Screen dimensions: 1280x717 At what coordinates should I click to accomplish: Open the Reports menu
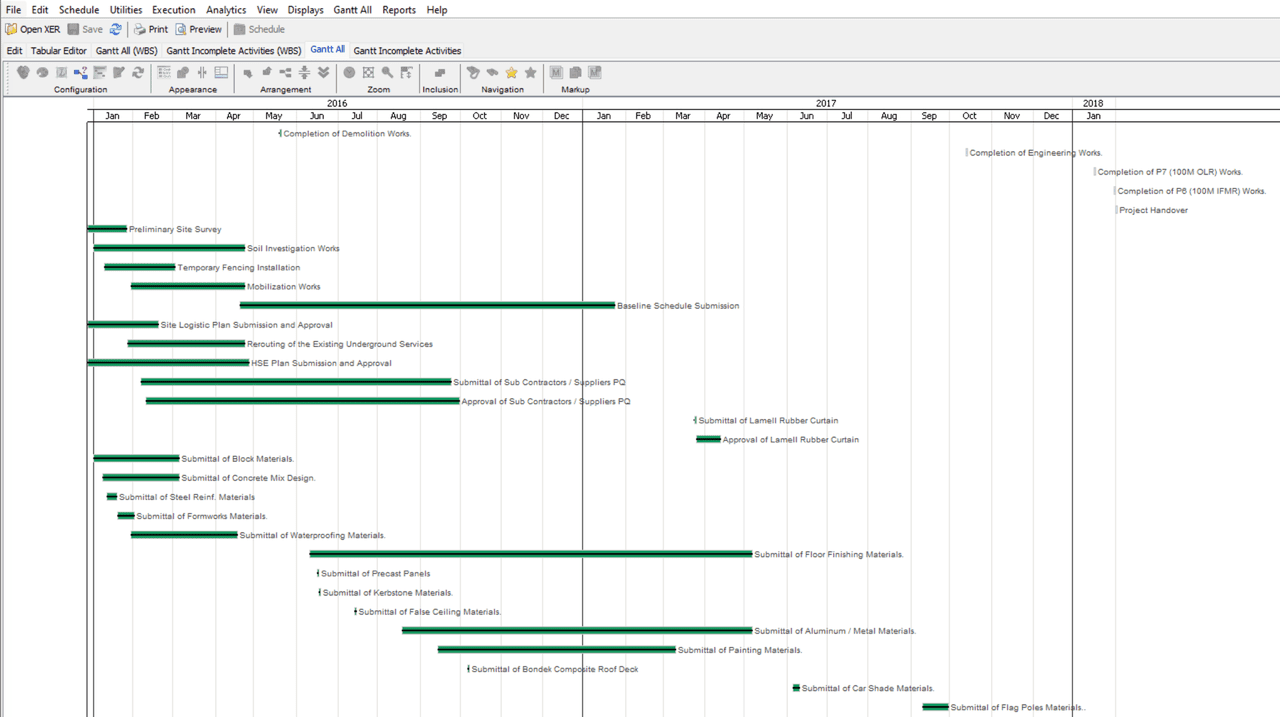399,9
